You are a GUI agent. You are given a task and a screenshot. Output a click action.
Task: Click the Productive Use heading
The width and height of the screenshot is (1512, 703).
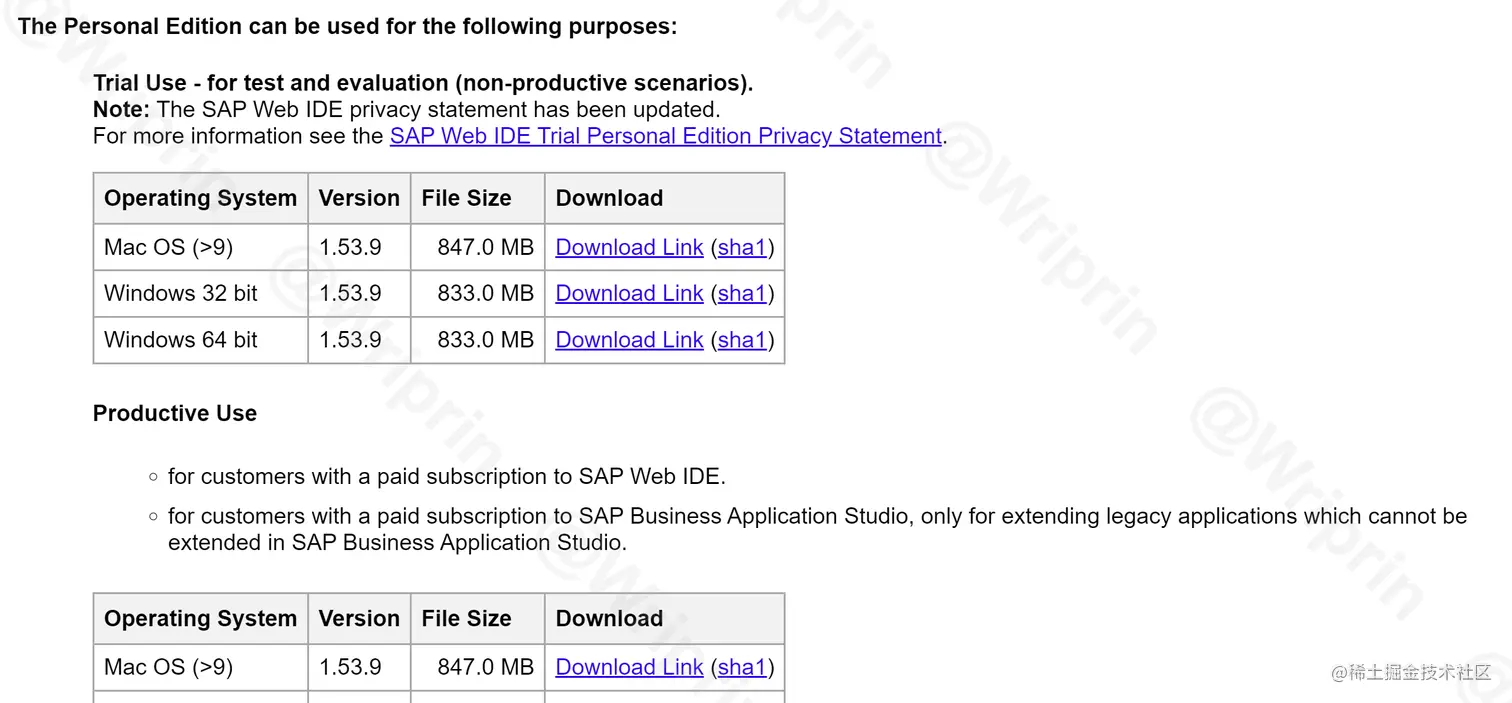click(175, 412)
